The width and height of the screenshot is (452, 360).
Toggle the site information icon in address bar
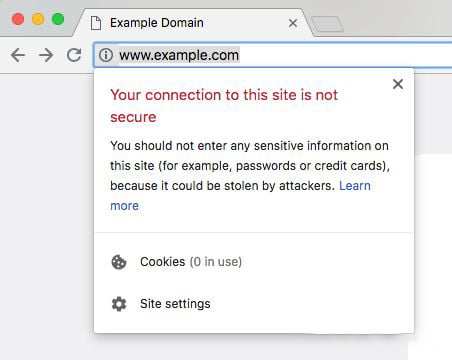tap(106, 55)
